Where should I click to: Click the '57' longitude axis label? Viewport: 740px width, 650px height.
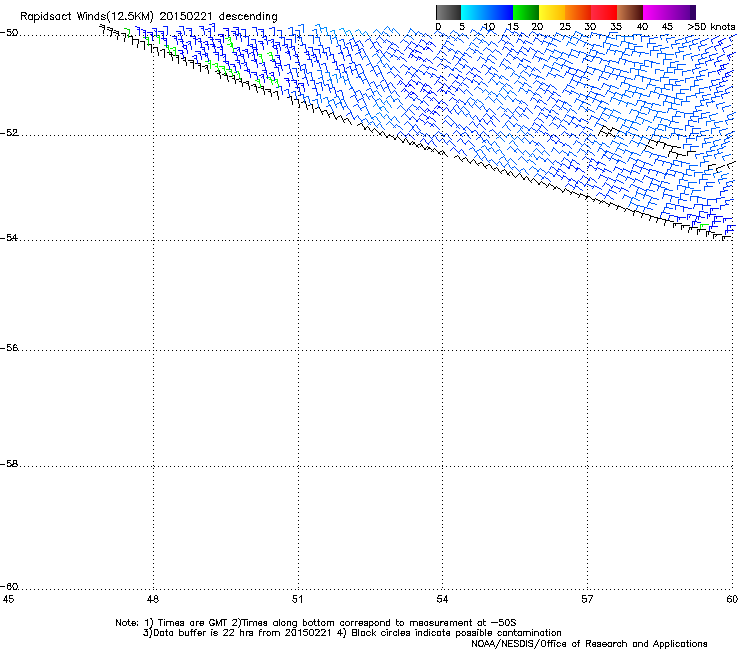tap(587, 599)
